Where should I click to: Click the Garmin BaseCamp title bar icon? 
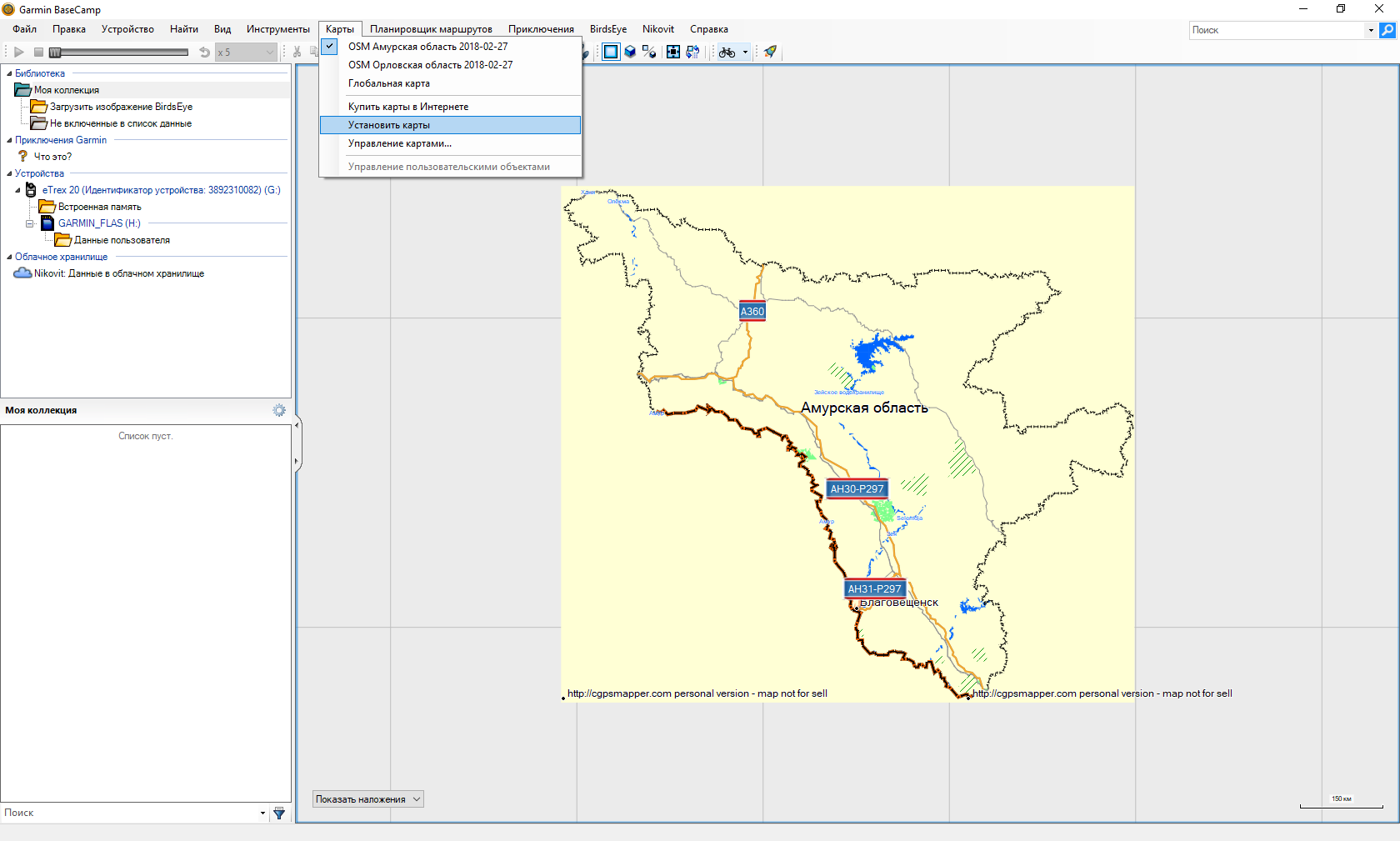point(8,9)
